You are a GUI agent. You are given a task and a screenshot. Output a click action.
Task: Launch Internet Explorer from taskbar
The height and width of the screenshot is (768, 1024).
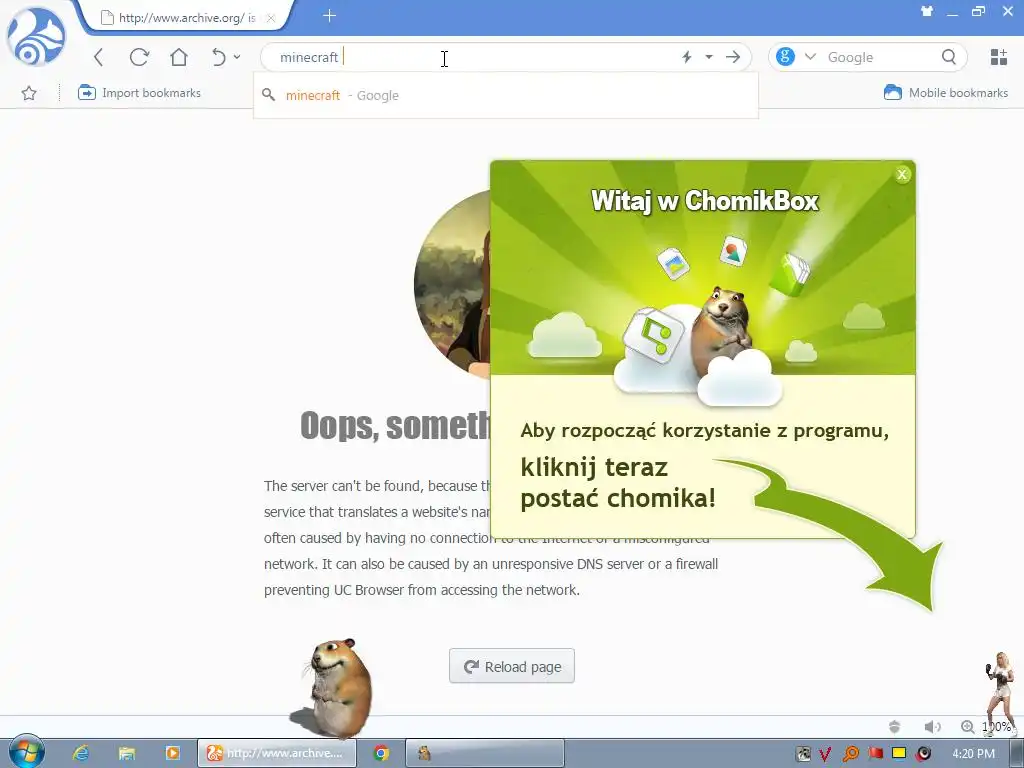point(81,754)
